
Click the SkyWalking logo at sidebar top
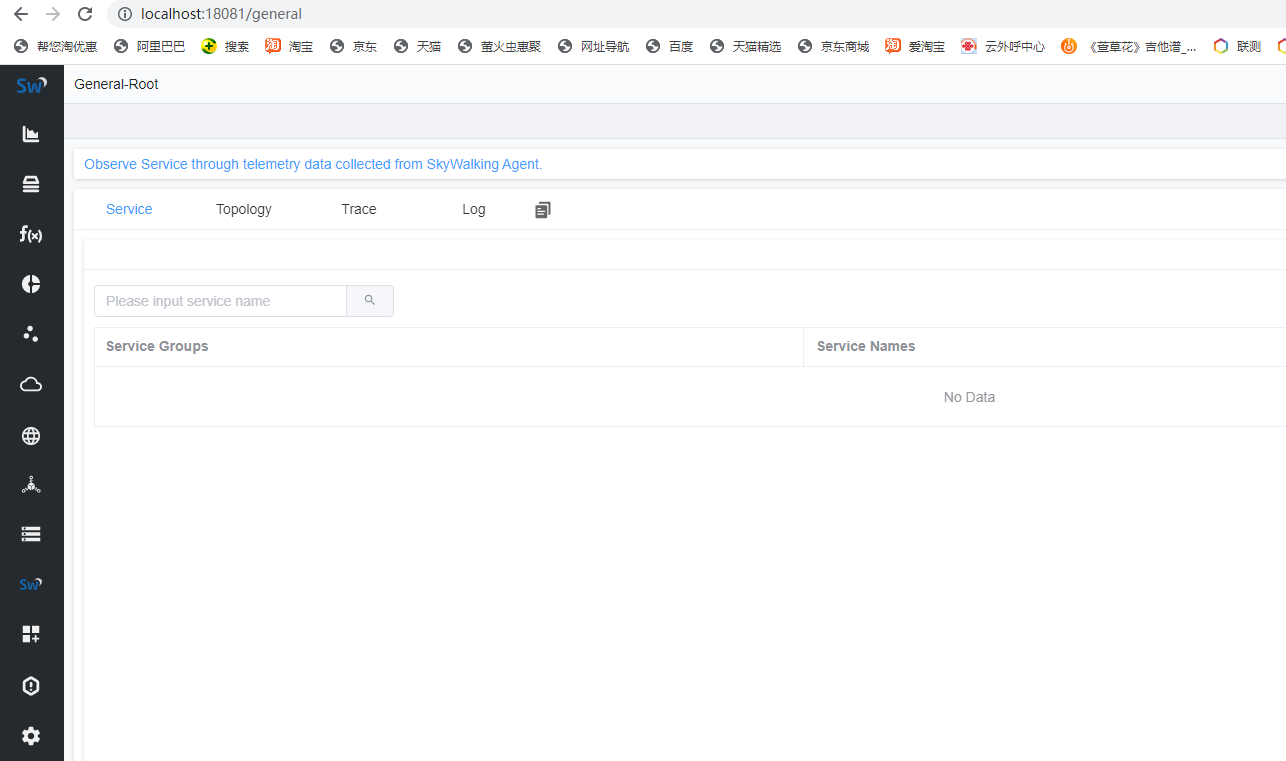(31, 85)
